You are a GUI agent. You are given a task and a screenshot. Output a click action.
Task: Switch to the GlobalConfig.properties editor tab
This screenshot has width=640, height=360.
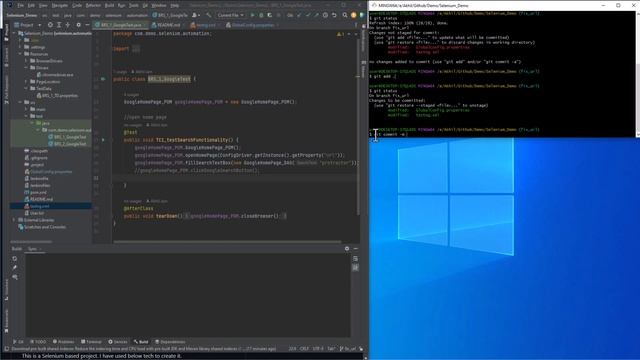(x=252, y=25)
